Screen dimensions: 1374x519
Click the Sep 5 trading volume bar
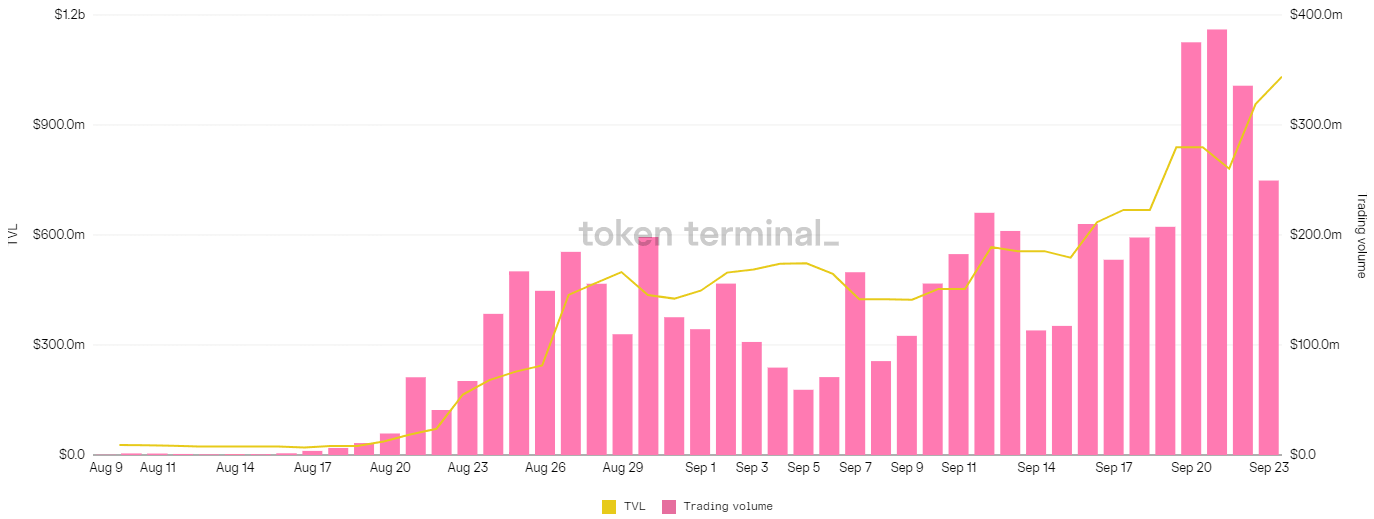tap(803, 422)
